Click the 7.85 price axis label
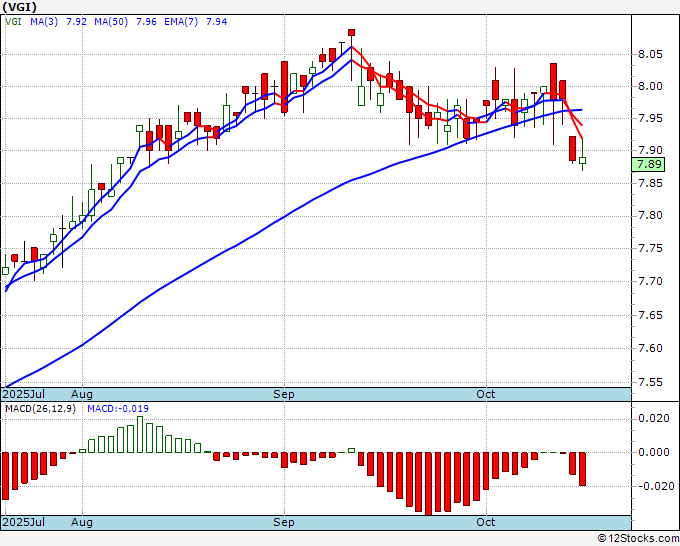The width and height of the screenshot is (680, 546). click(x=651, y=183)
